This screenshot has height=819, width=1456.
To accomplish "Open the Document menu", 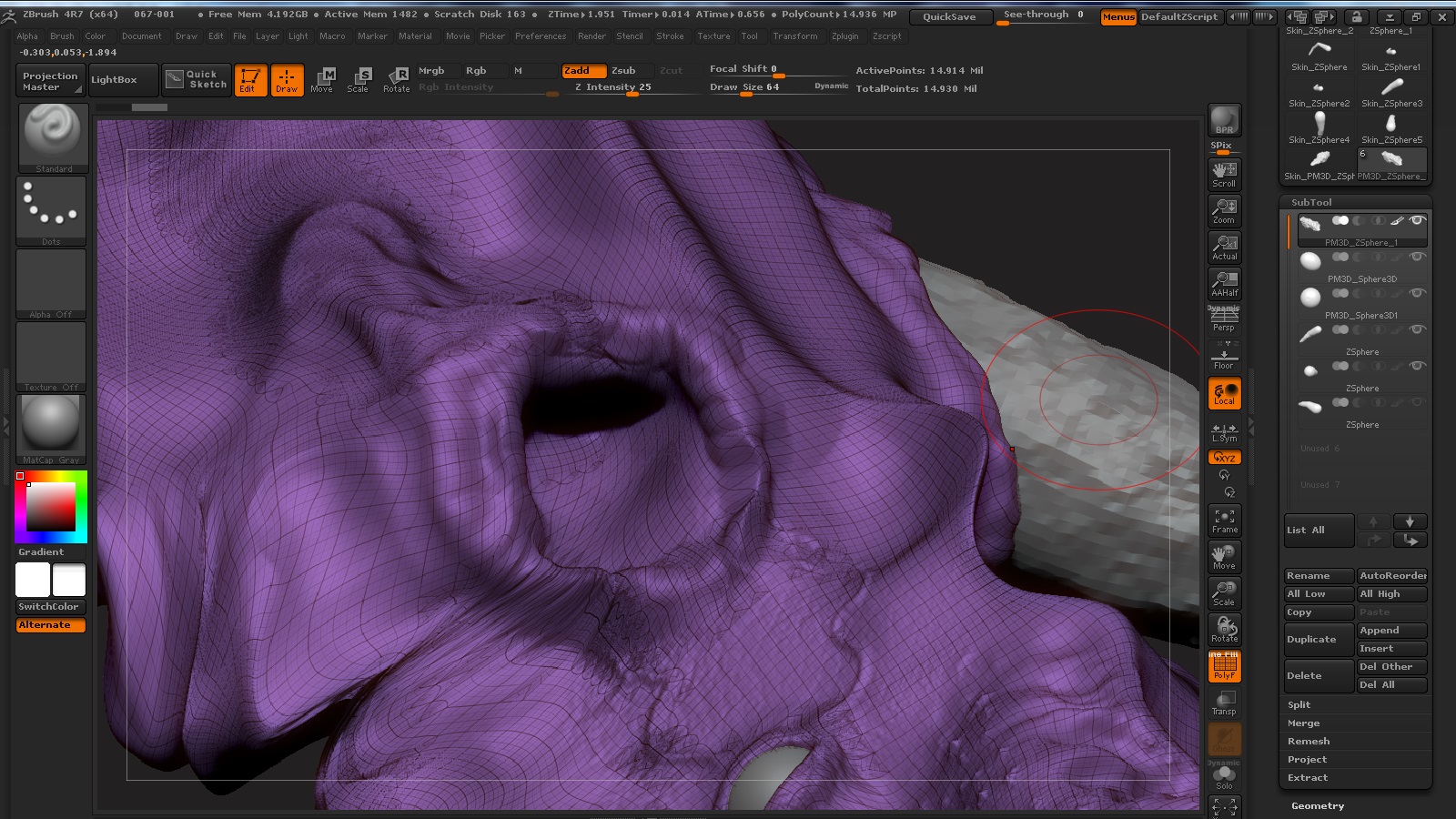I will pyautogui.click(x=141, y=36).
